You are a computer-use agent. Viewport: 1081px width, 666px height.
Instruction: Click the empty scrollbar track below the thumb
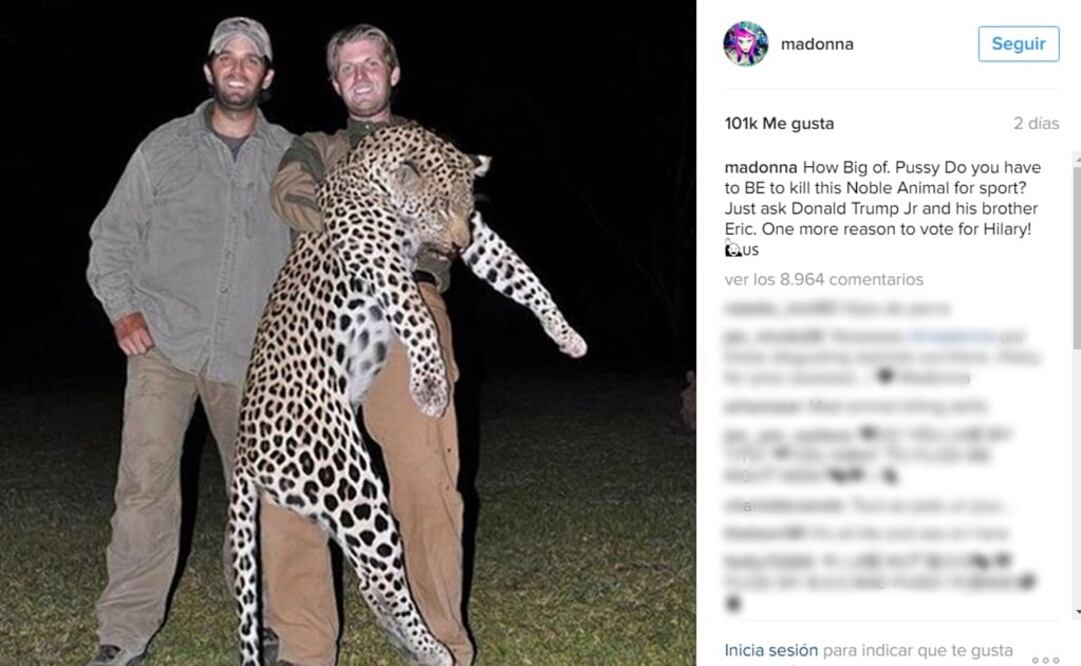click(x=1076, y=480)
